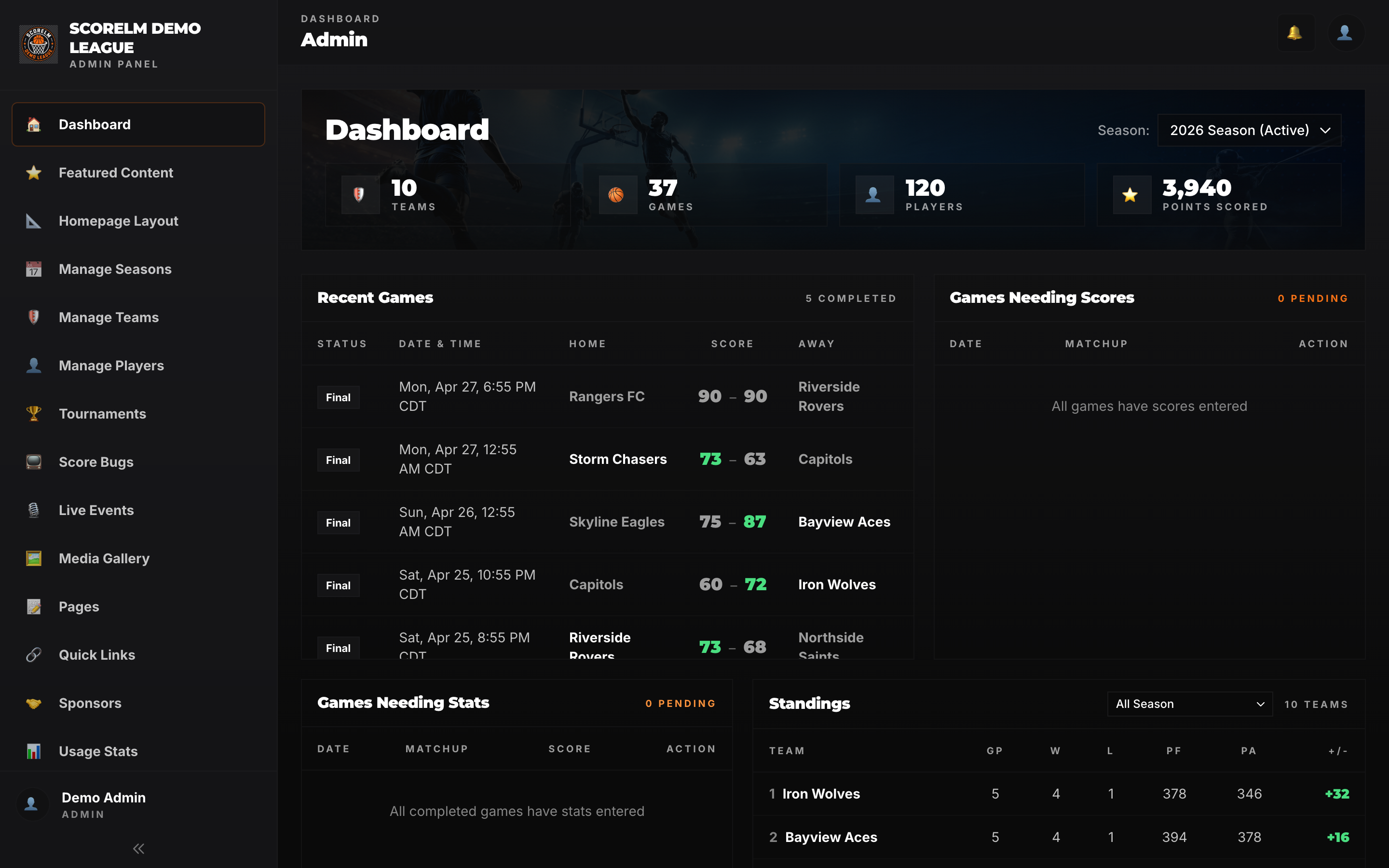Click the Teams shield stat icon
The height and width of the screenshot is (868, 1389).
(x=360, y=195)
